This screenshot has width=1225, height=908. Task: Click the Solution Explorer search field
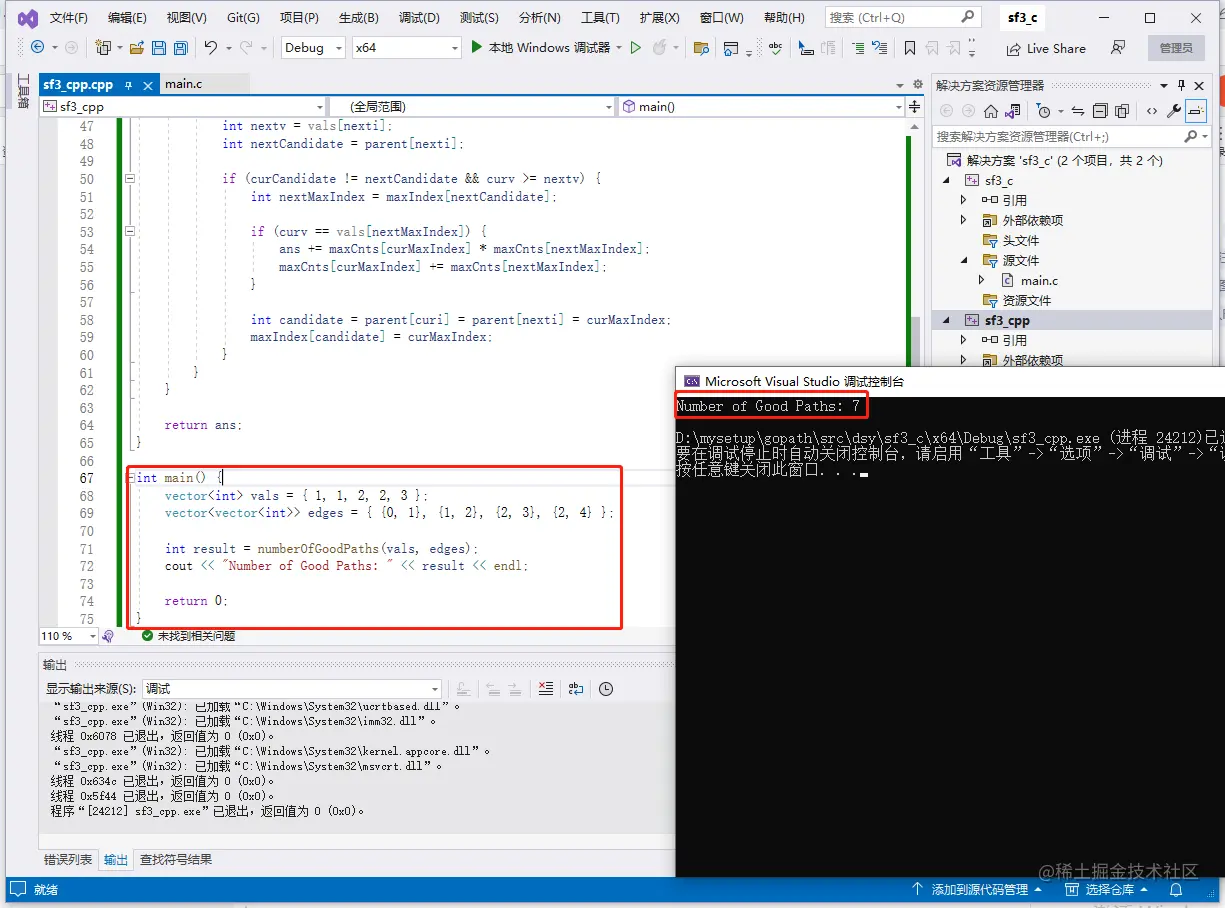click(1072, 136)
